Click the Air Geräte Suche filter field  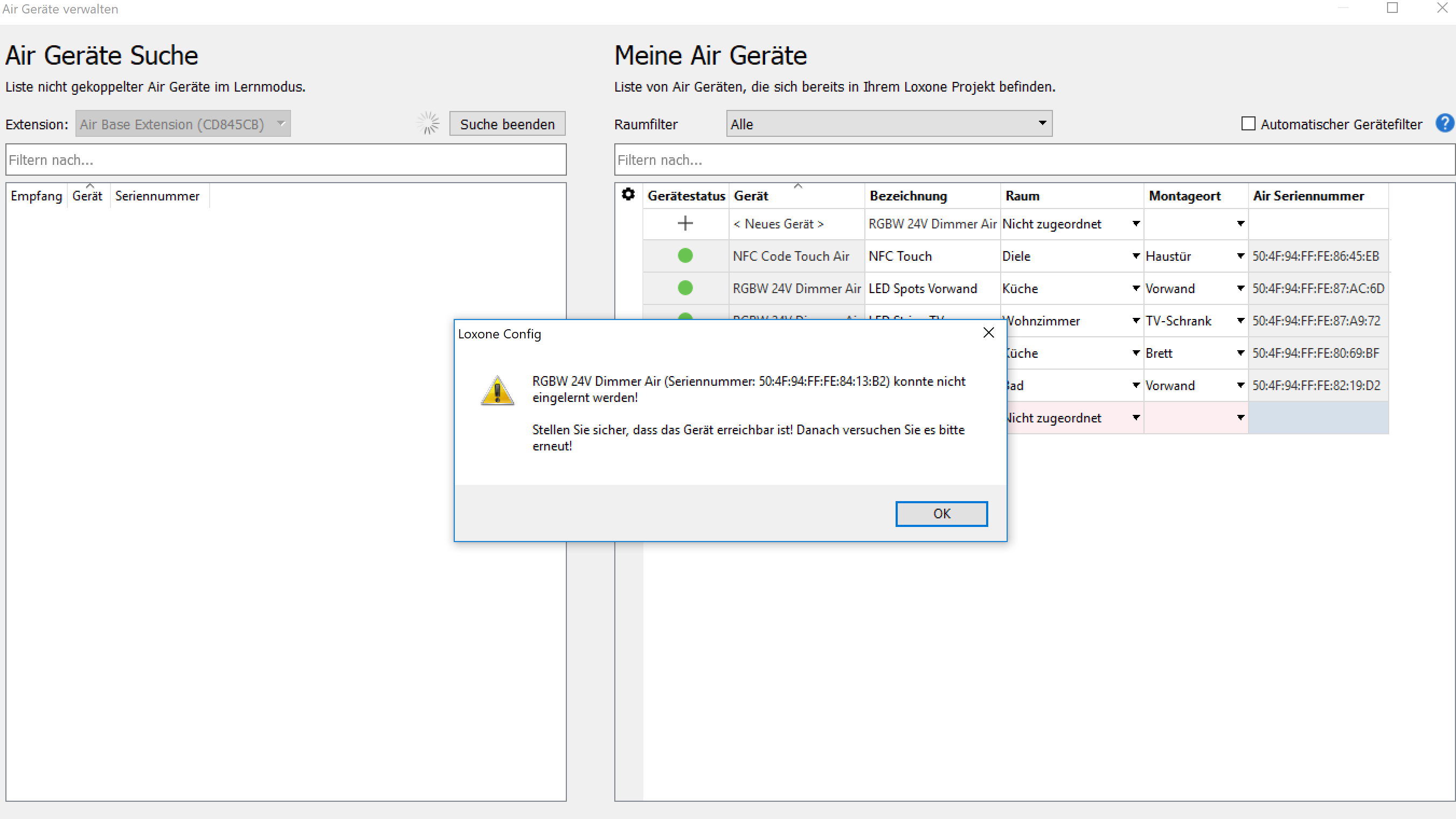pos(286,160)
